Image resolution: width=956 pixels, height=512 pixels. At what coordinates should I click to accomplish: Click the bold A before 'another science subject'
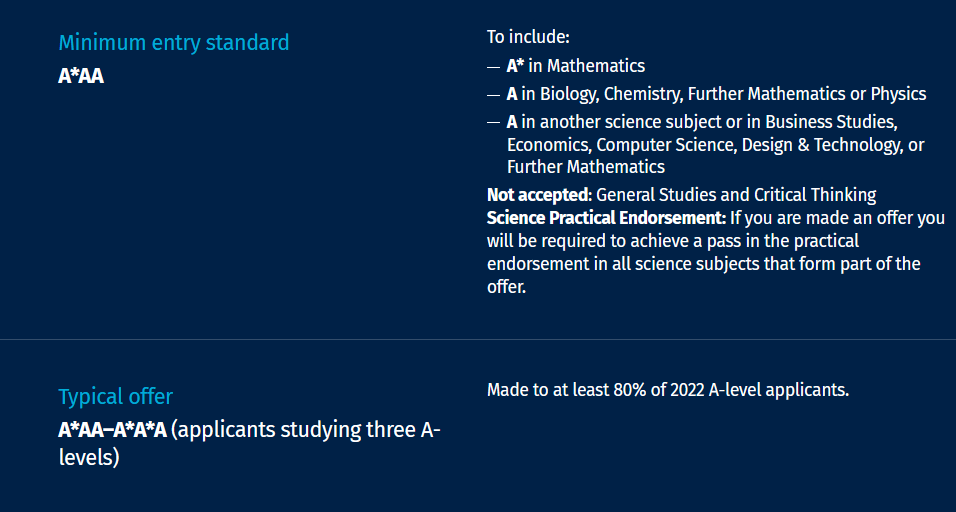(x=512, y=123)
